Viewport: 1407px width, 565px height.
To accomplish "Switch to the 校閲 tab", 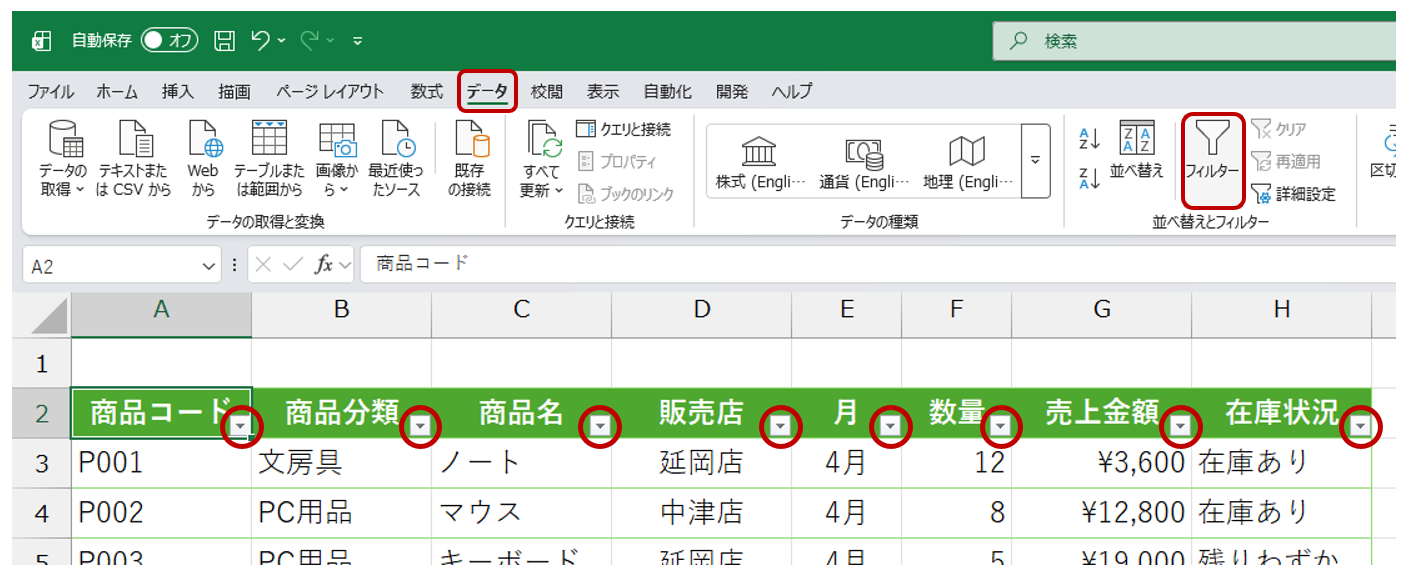I will coord(546,91).
